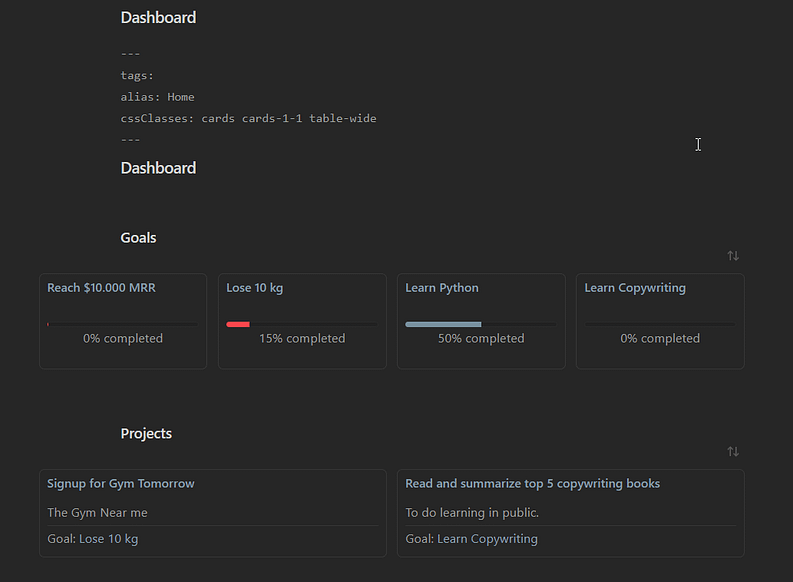Open the Reach $10.000 MRR goal
The height and width of the screenshot is (582, 793).
click(101, 288)
